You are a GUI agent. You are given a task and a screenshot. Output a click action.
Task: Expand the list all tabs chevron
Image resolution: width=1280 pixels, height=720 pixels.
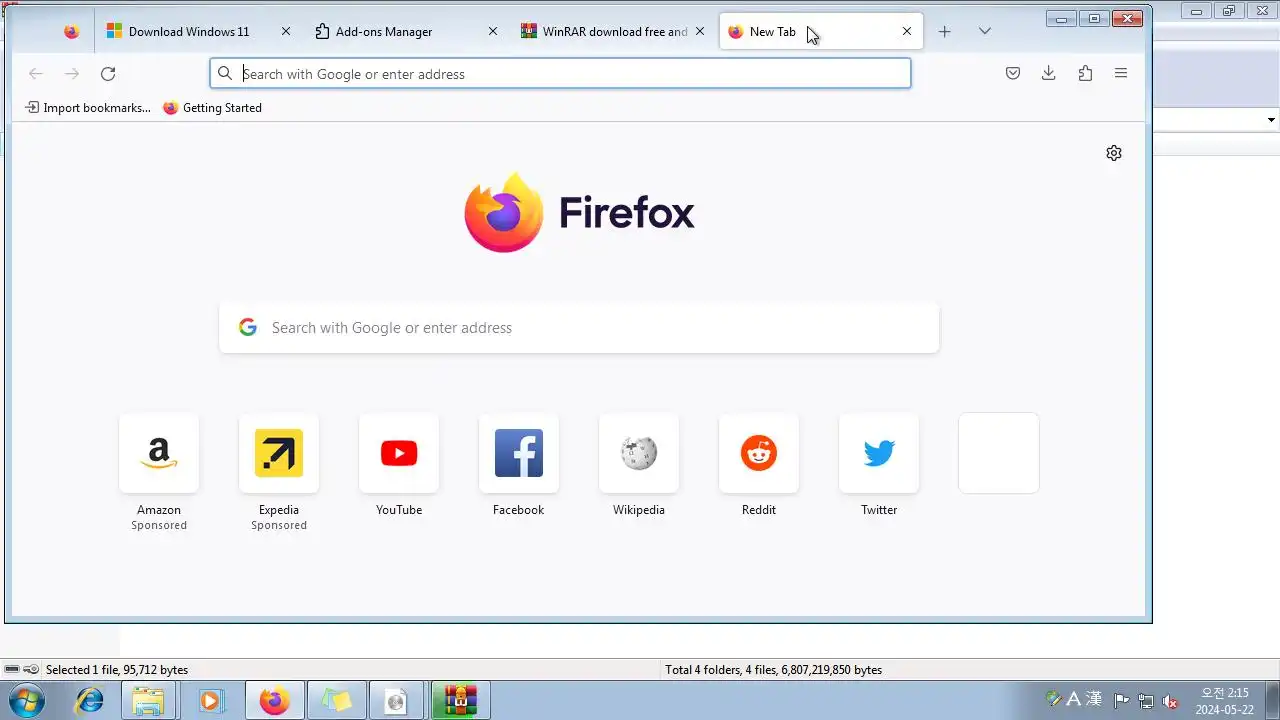(984, 32)
